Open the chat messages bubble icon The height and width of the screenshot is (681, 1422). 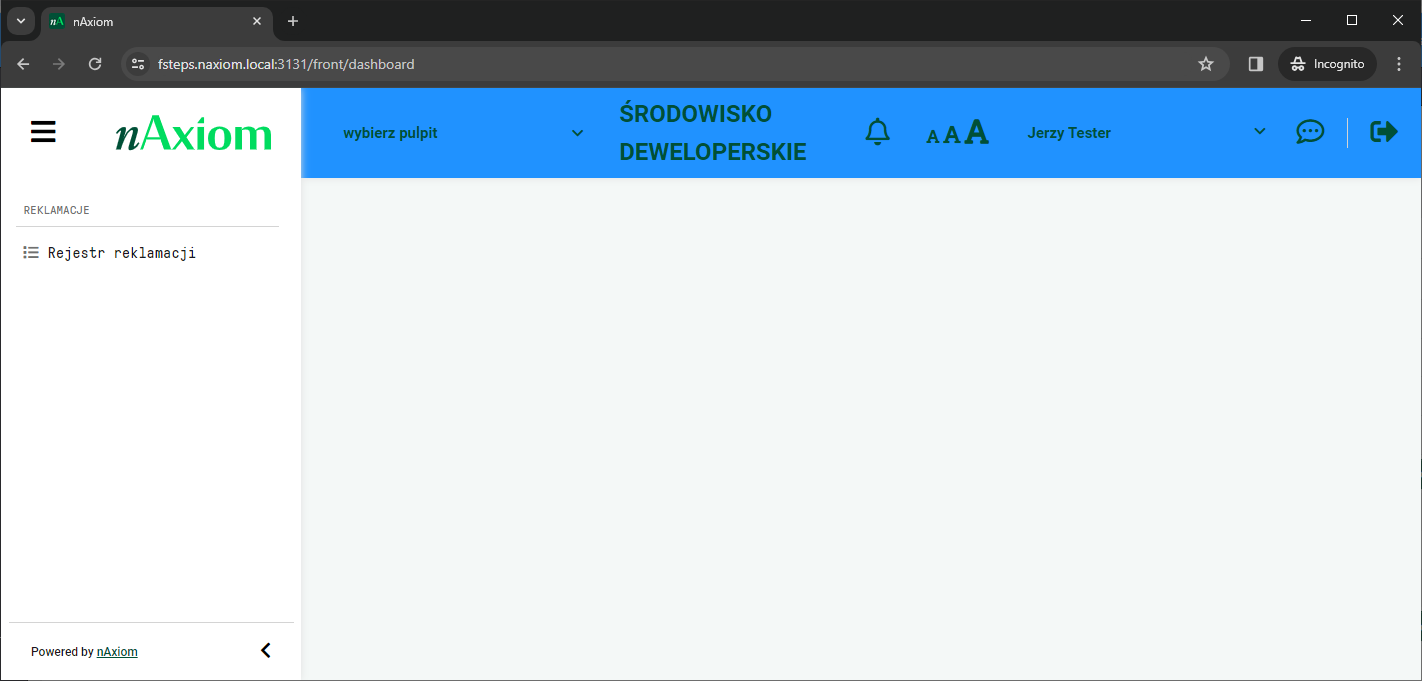pos(1310,132)
